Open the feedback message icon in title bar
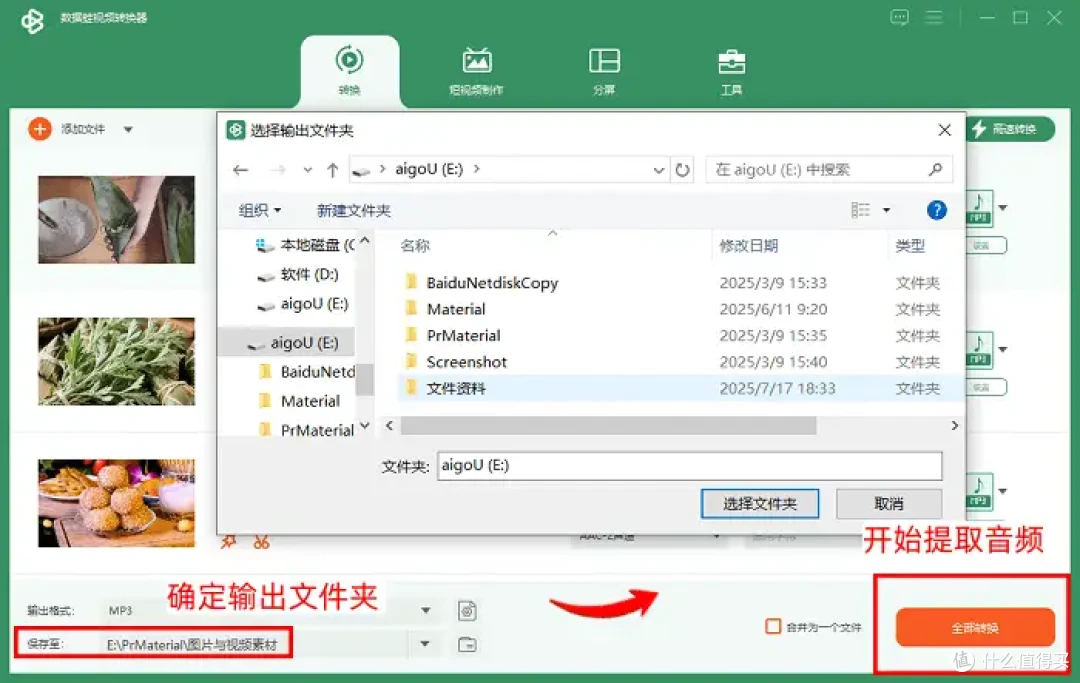Image resolution: width=1080 pixels, height=683 pixels. [899, 17]
